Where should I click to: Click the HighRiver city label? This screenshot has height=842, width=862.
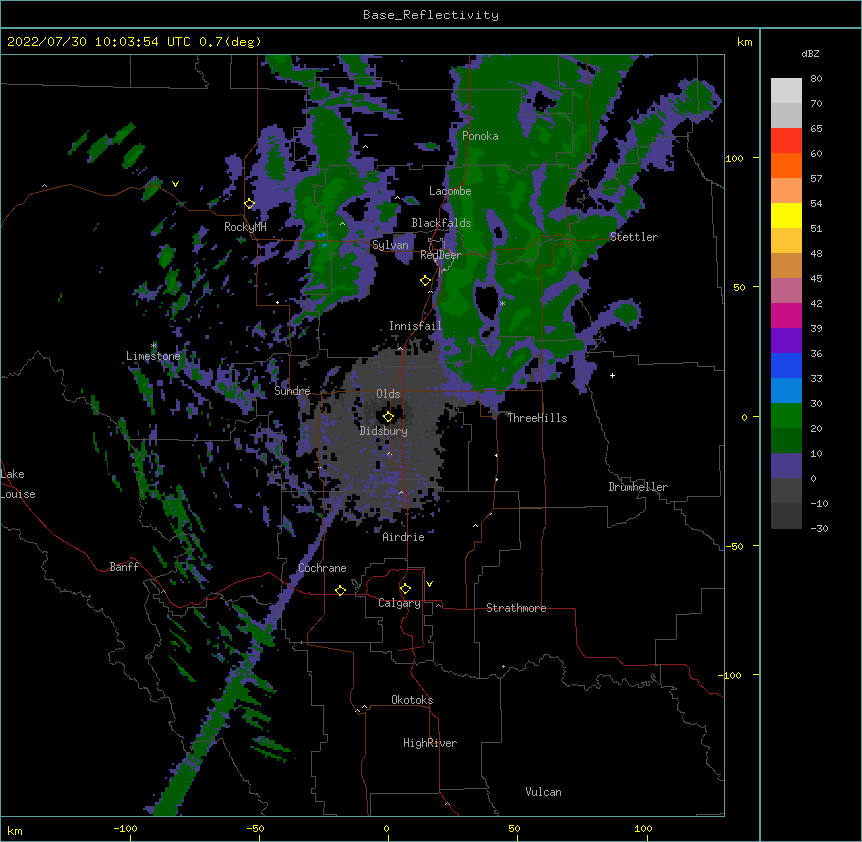click(x=429, y=743)
